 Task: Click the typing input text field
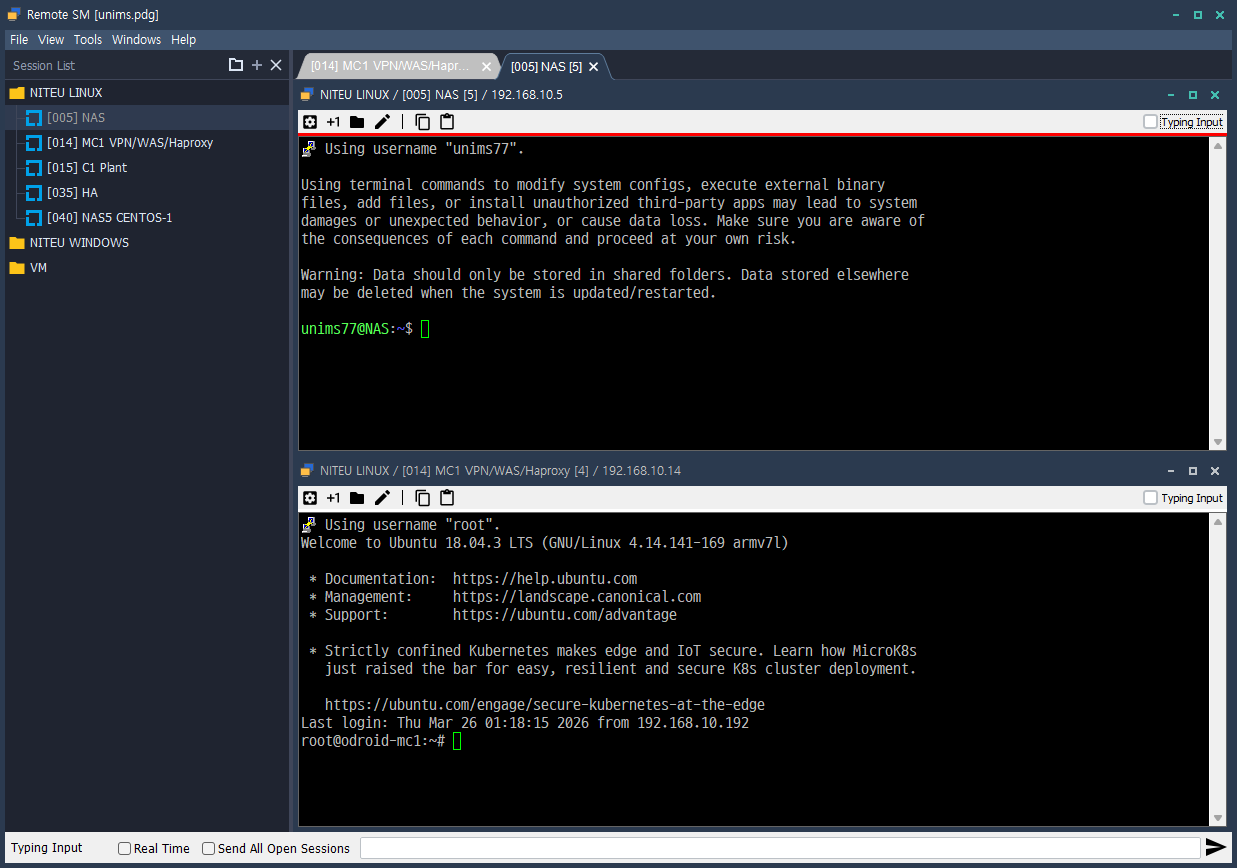pos(780,847)
